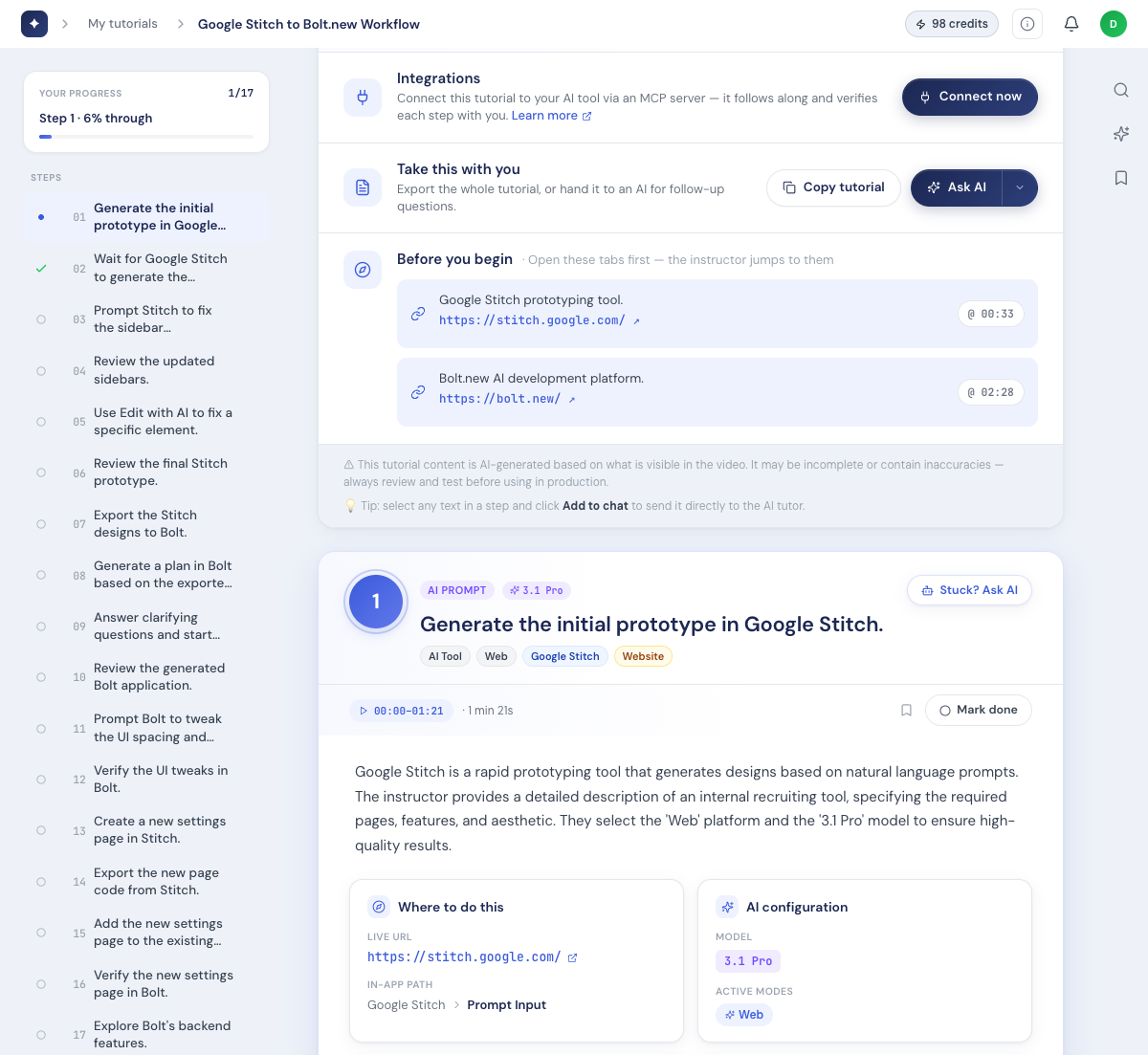The width and height of the screenshot is (1148, 1055).
Task: Click the AI PROMPT tag
Action: click(x=457, y=590)
